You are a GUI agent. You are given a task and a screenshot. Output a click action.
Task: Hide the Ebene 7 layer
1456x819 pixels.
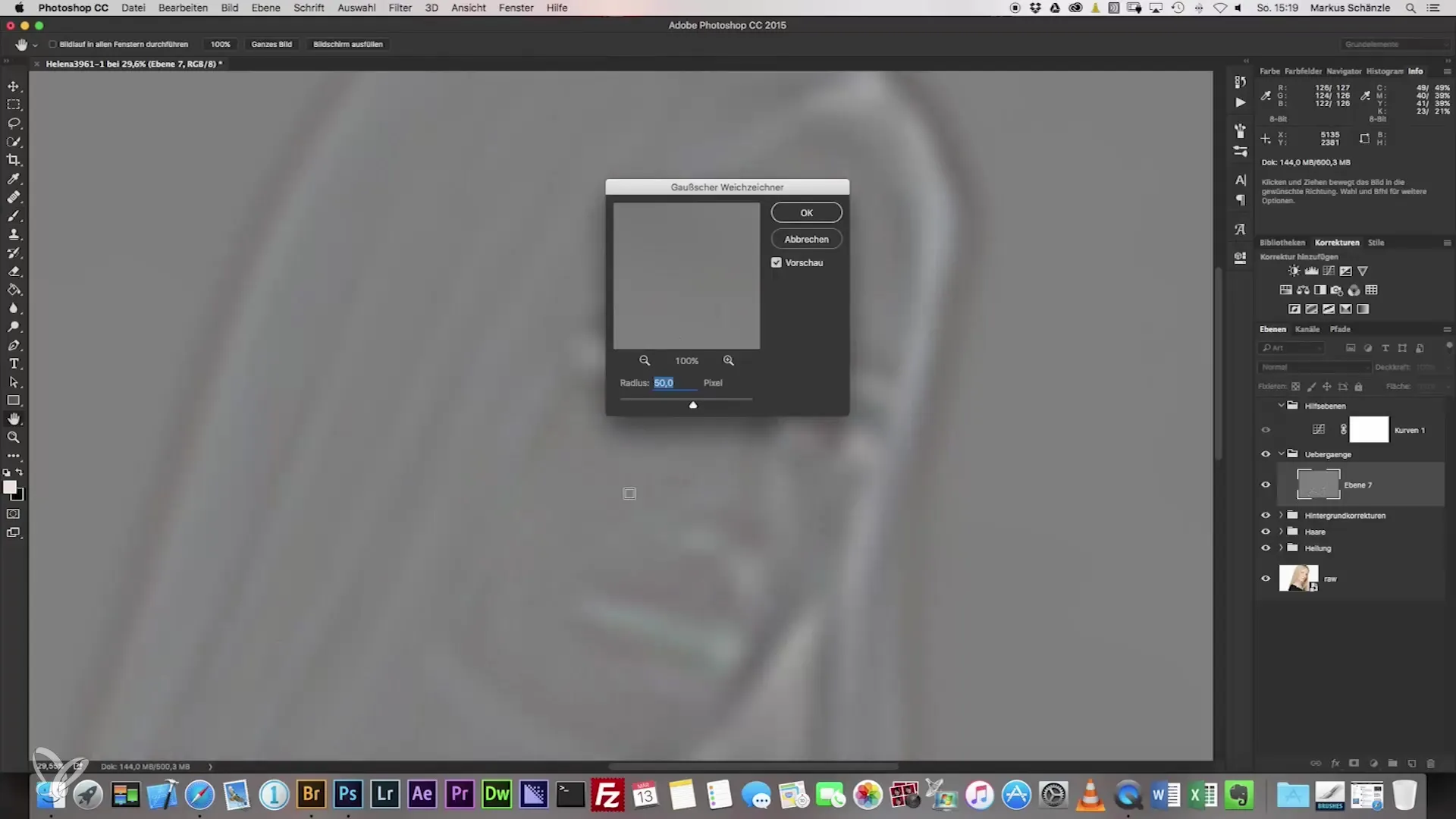point(1266,485)
